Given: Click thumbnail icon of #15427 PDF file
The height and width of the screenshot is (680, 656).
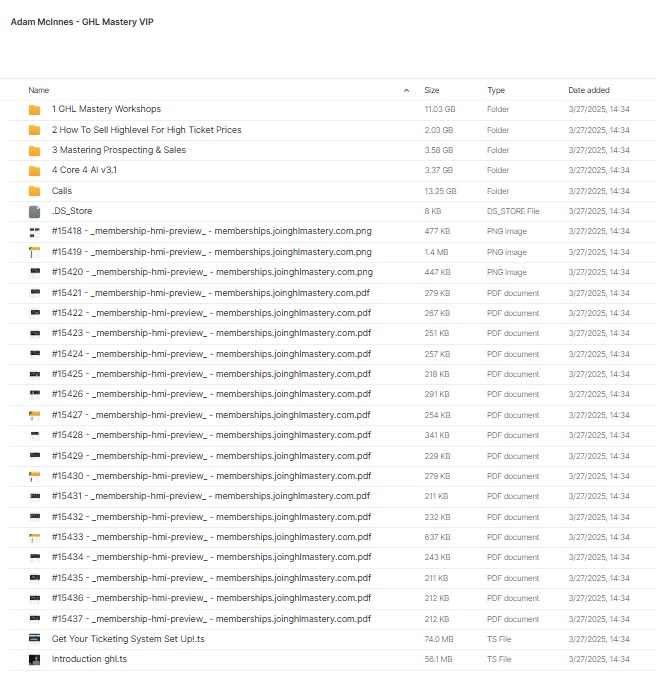Looking at the screenshot, I should (x=34, y=415).
